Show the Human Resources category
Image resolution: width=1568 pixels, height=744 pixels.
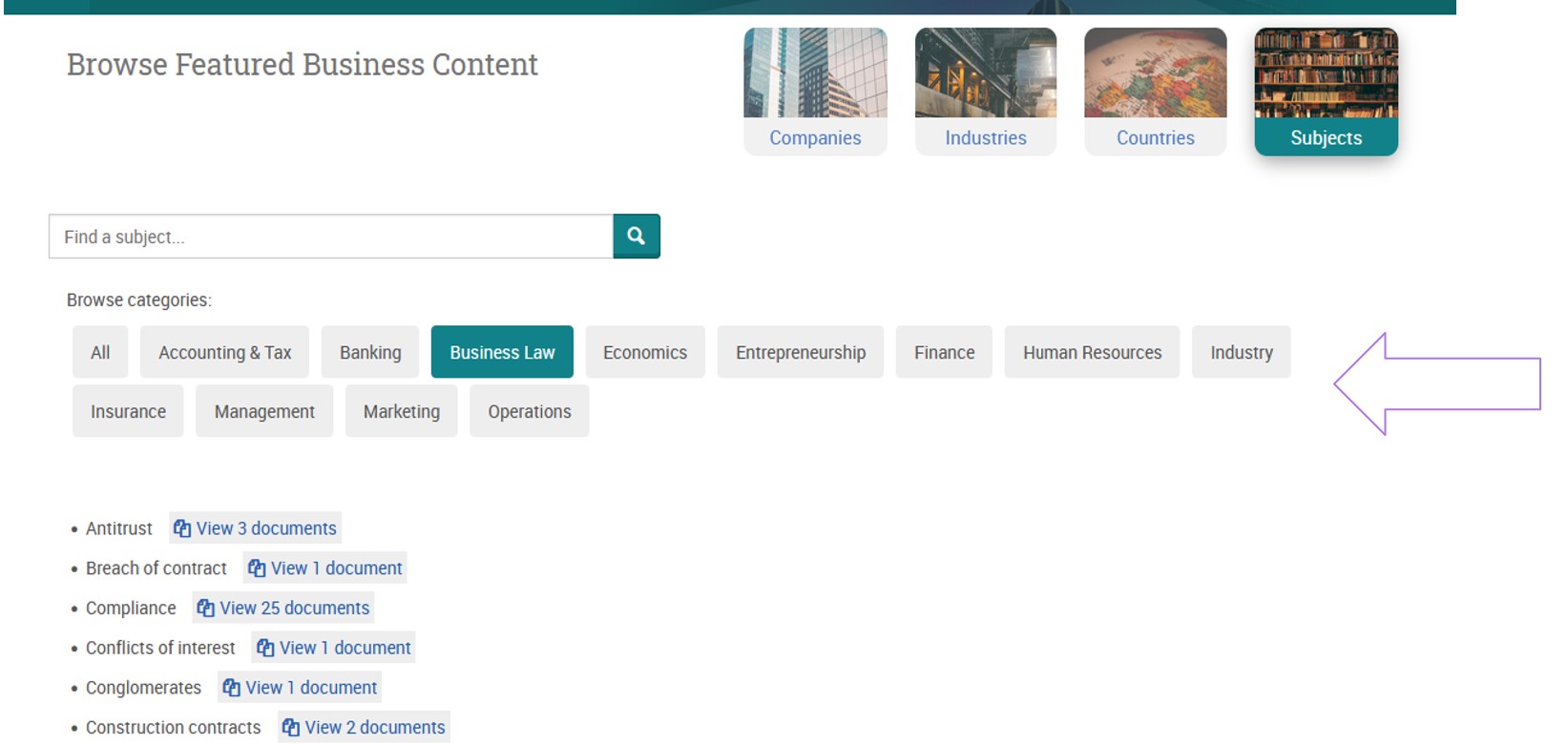click(1092, 352)
